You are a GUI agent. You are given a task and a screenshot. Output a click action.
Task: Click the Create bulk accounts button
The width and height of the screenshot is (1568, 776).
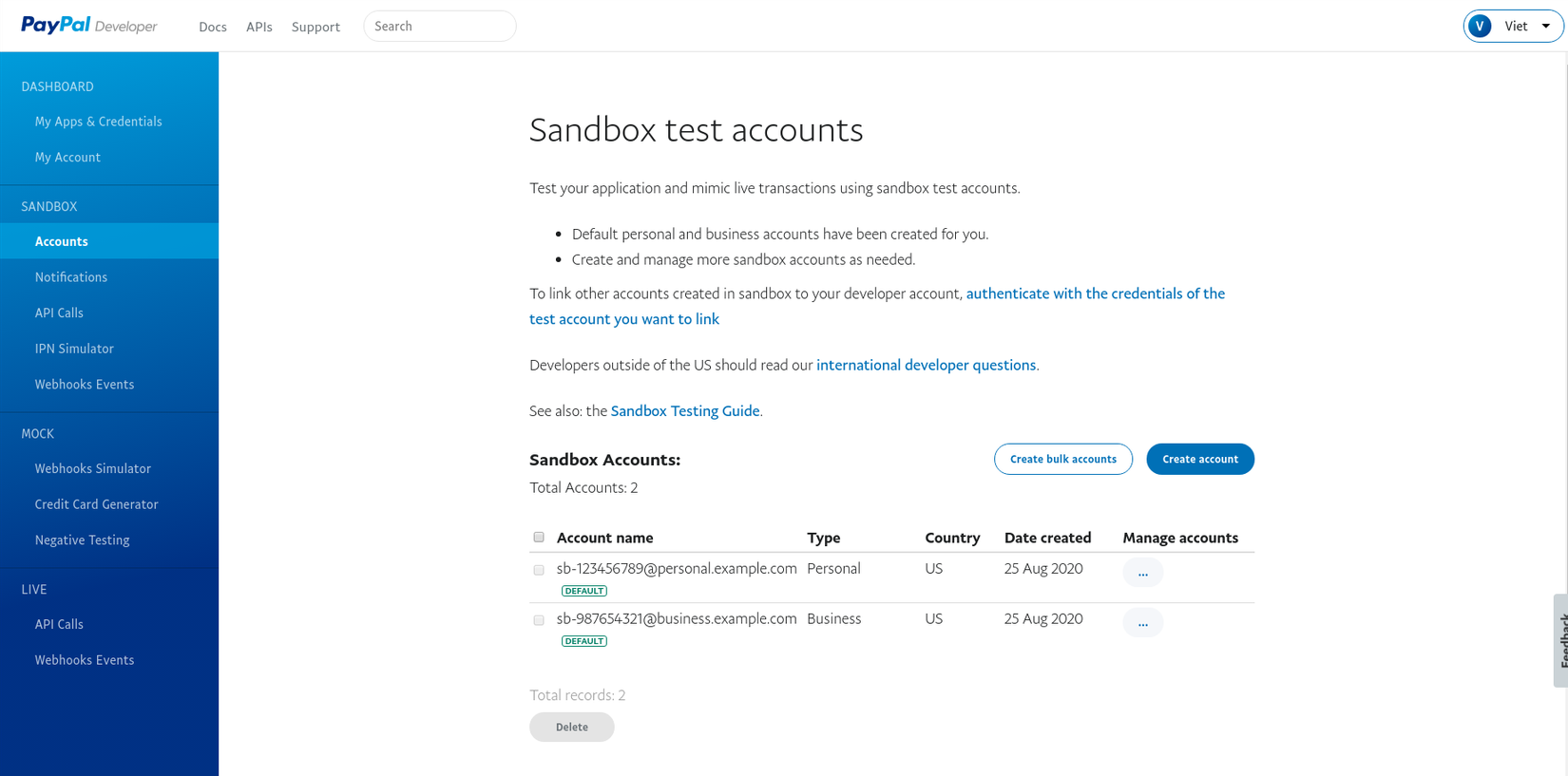click(1062, 459)
